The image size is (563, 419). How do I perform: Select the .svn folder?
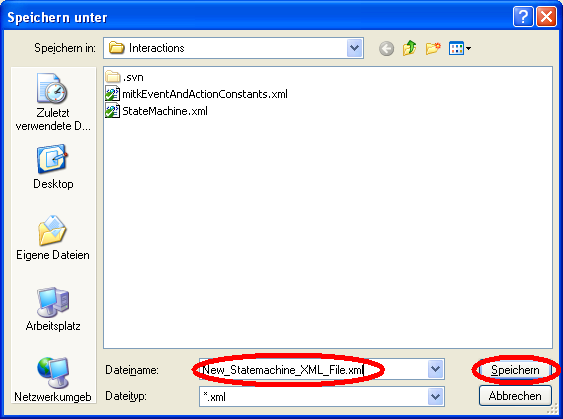(125, 77)
